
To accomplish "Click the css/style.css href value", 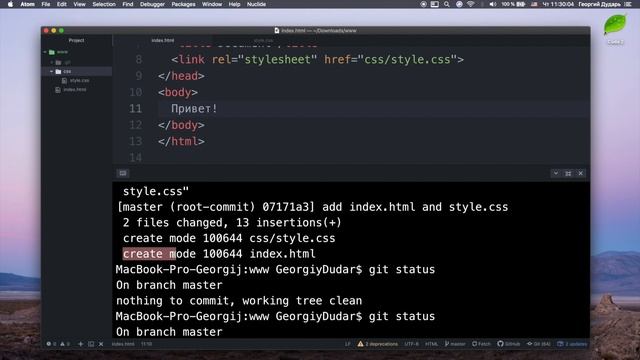I will (x=407, y=60).
